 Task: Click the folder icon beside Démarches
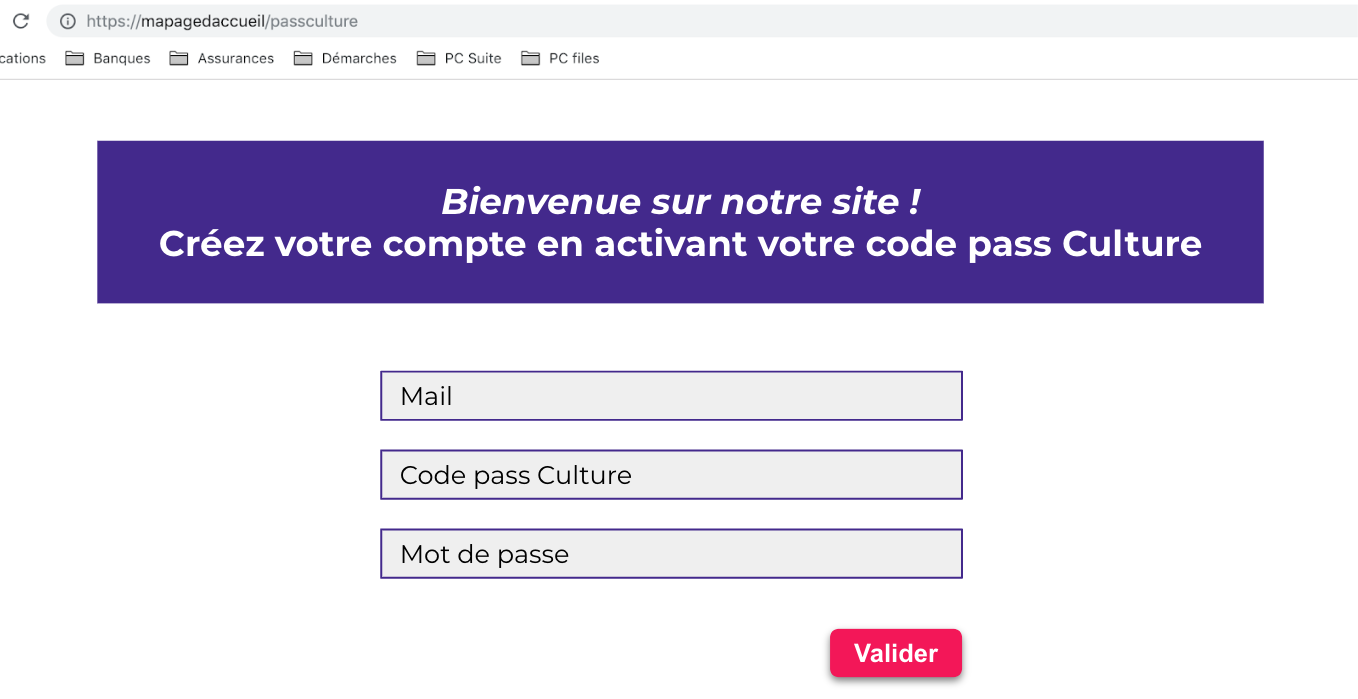point(303,58)
